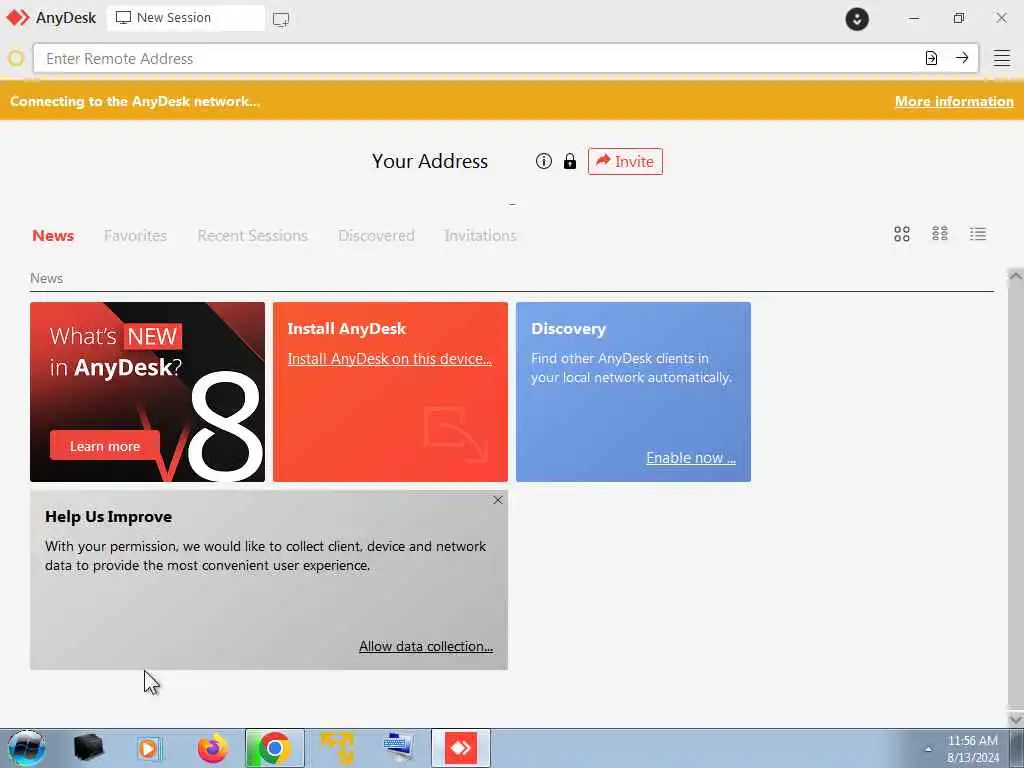Launch Firefox from the taskbar

[213, 748]
